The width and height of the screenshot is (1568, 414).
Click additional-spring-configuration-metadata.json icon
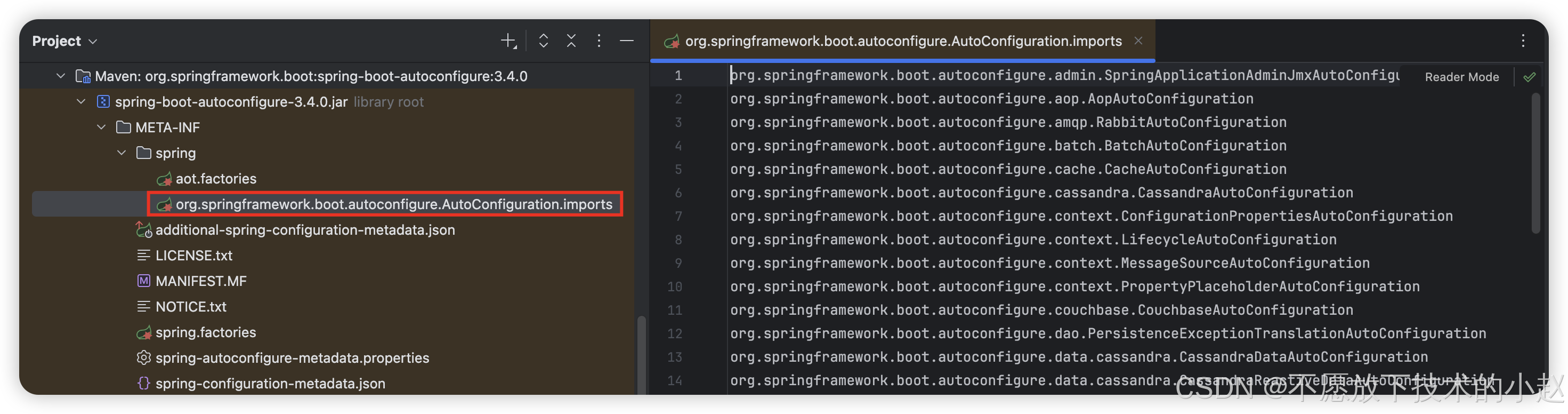point(144,230)
